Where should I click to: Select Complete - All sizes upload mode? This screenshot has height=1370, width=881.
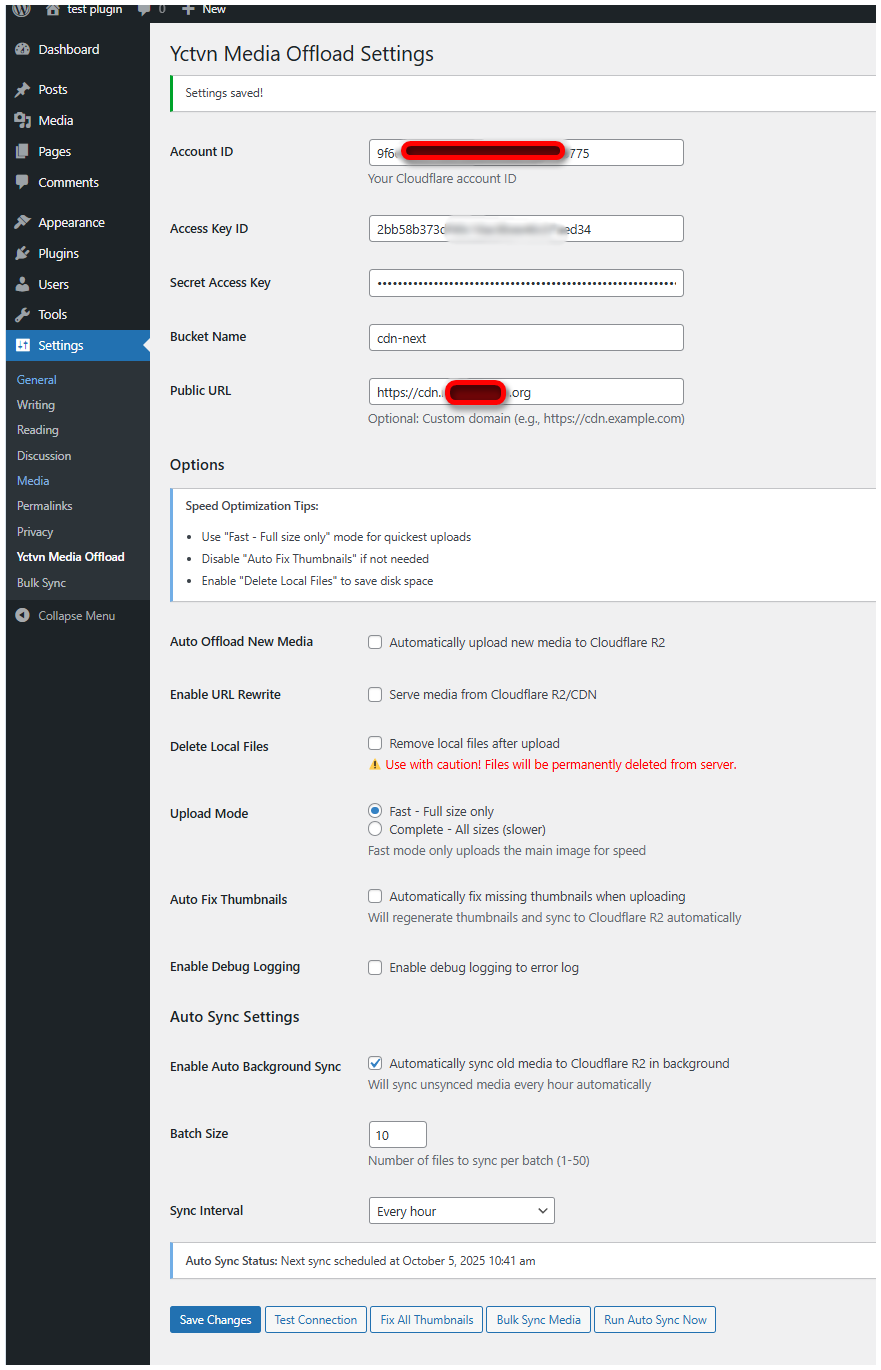tap(375, 829)
